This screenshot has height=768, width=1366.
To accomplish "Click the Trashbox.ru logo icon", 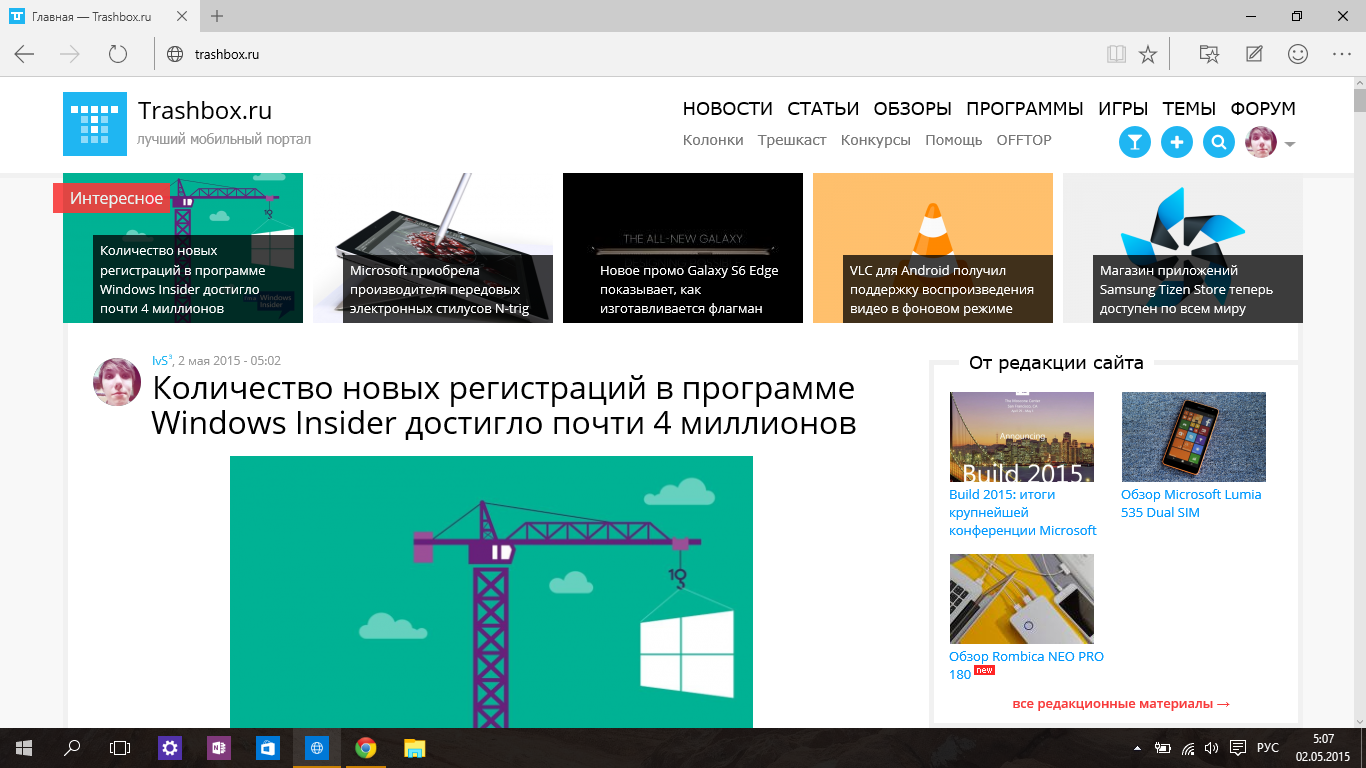I will click(95, 124).
